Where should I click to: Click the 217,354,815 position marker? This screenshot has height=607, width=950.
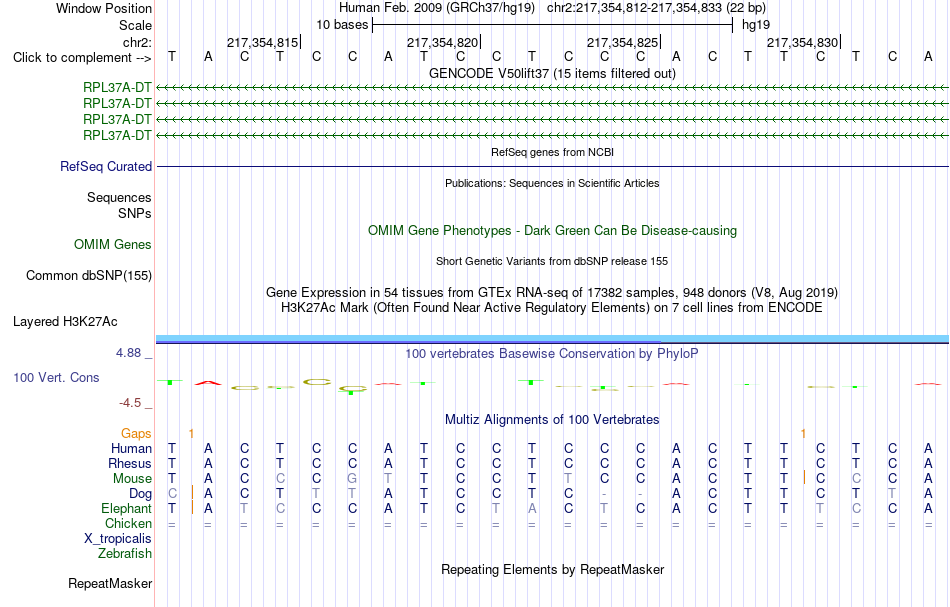click(264, 42)
